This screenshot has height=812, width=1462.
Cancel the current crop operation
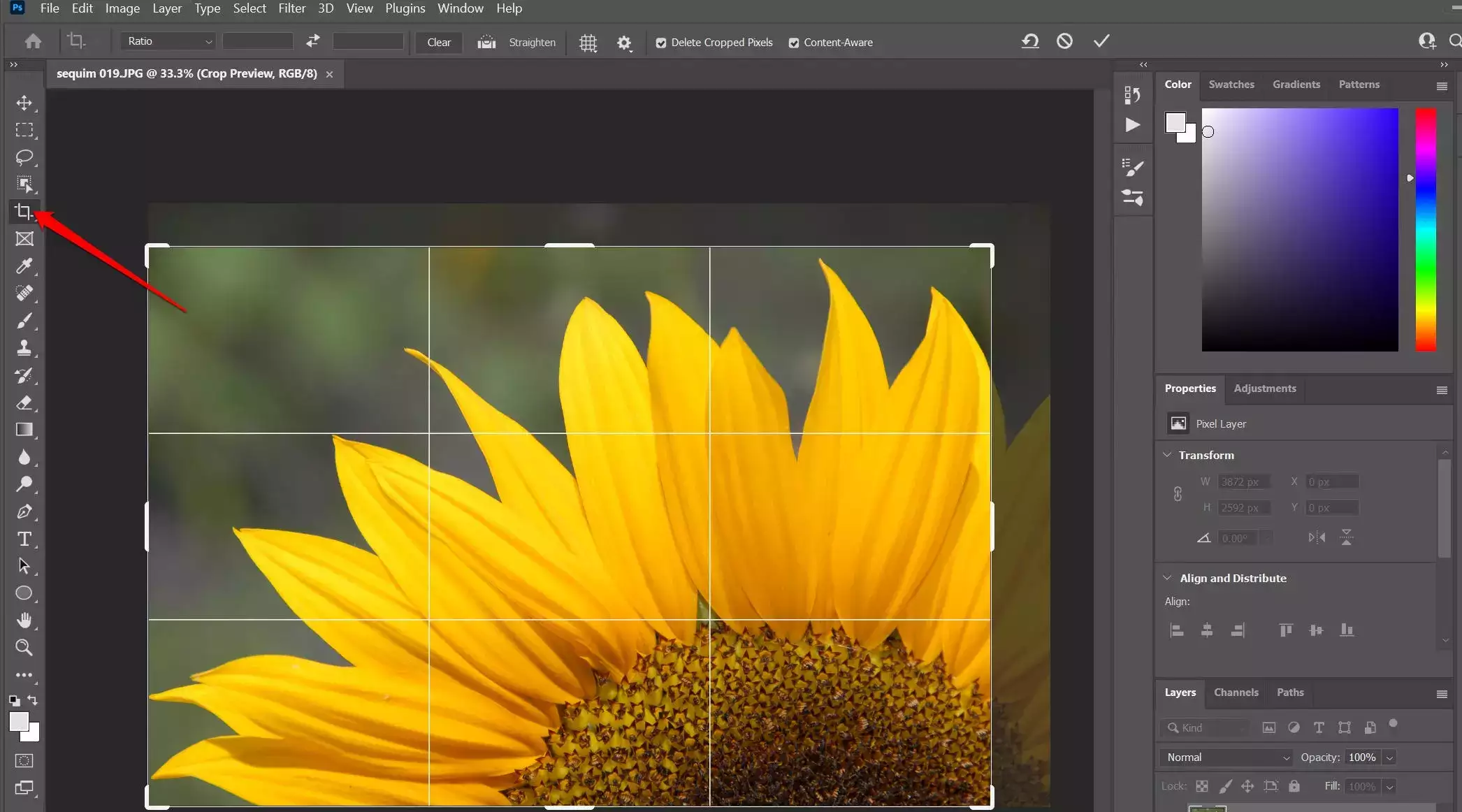(x=1064, y=41)
